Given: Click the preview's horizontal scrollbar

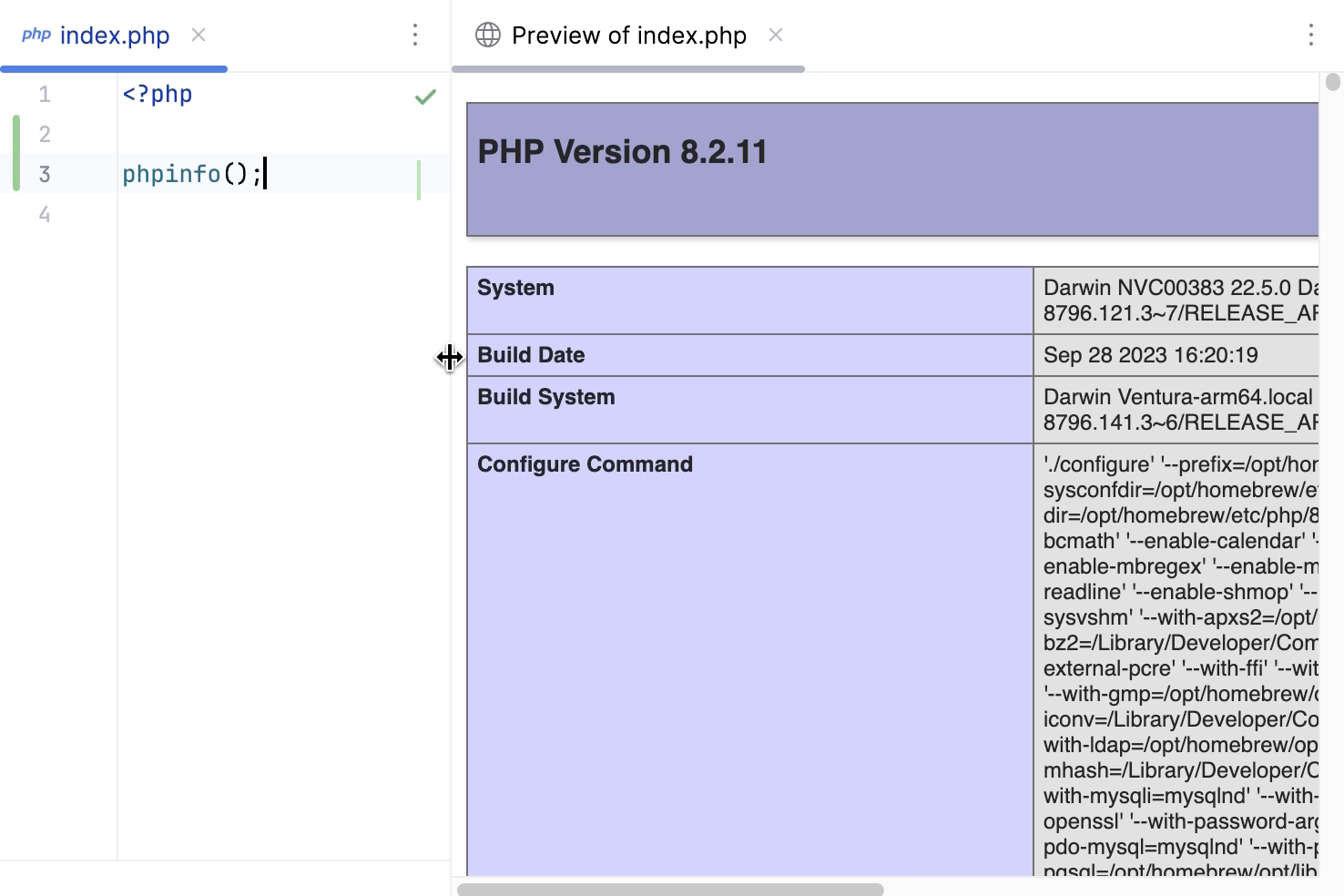Looking at the screenshot, I should point(670,889).
